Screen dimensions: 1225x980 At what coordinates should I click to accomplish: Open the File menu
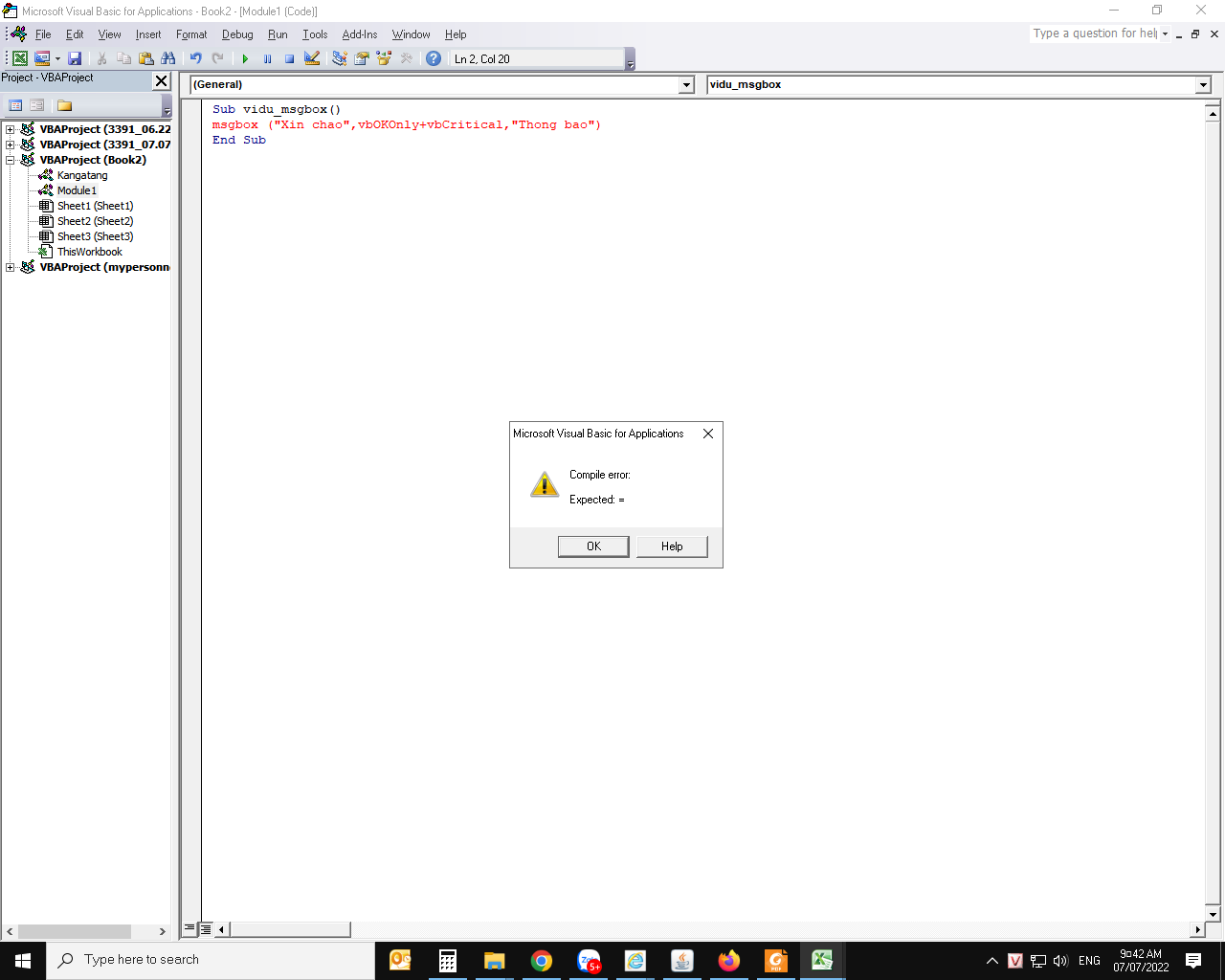tap(43, 34)
